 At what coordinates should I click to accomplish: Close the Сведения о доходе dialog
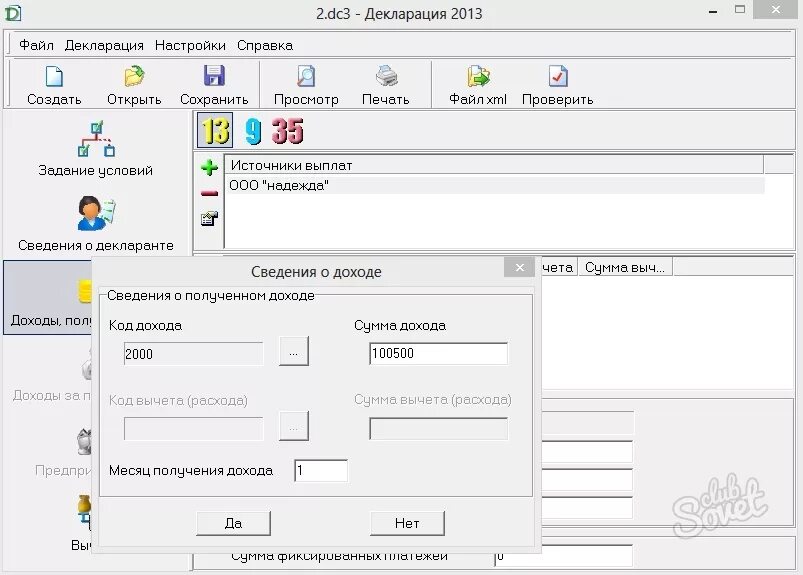[519, 267]
